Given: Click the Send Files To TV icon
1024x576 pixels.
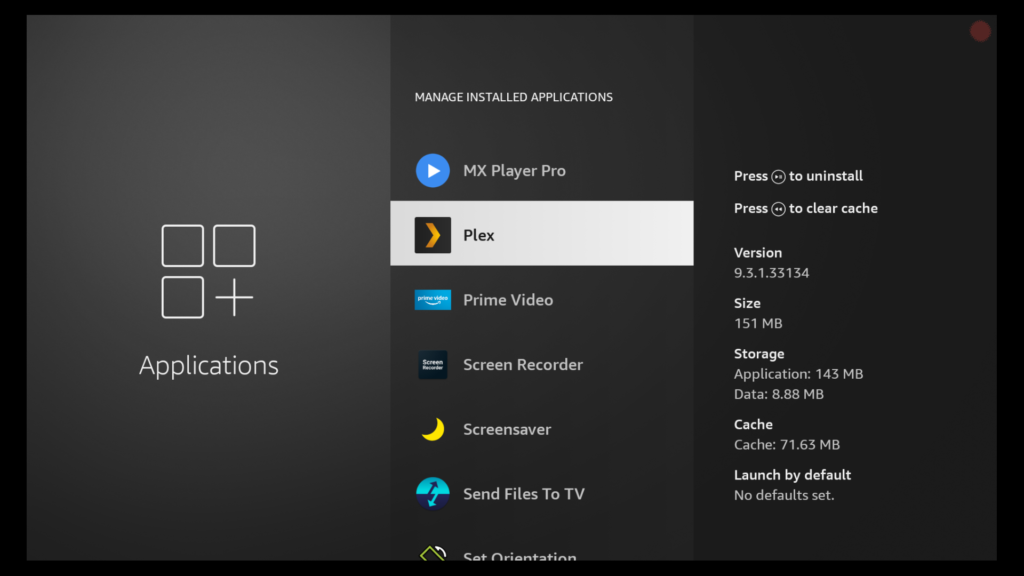Looking at the screenshot, I should (432, 494).
